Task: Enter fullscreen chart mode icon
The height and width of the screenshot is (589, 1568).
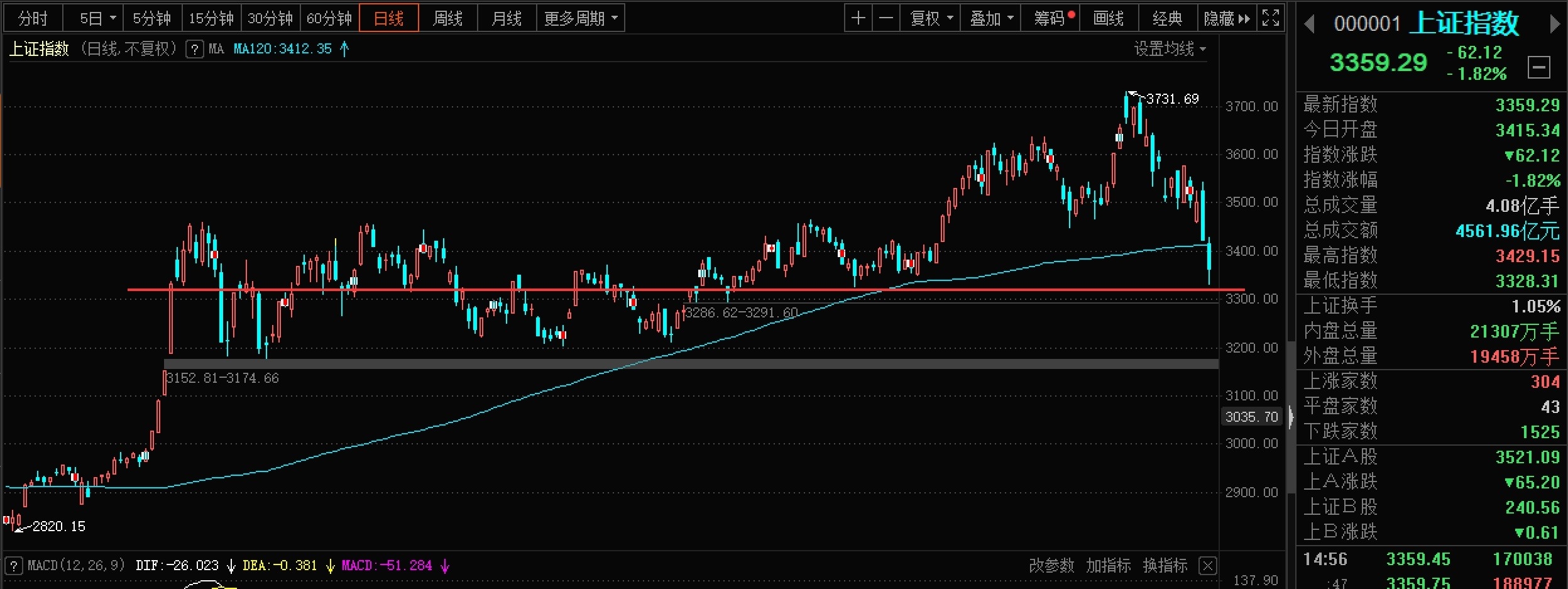Action: [x=1271, y=18]
